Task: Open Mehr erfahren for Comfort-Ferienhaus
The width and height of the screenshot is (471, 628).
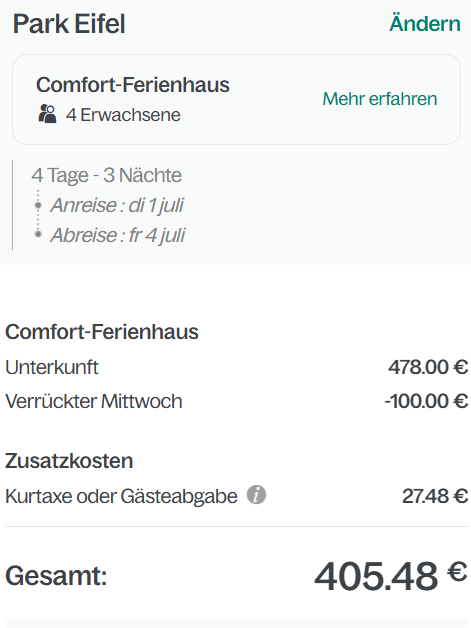Action: (x=380, y=99)
